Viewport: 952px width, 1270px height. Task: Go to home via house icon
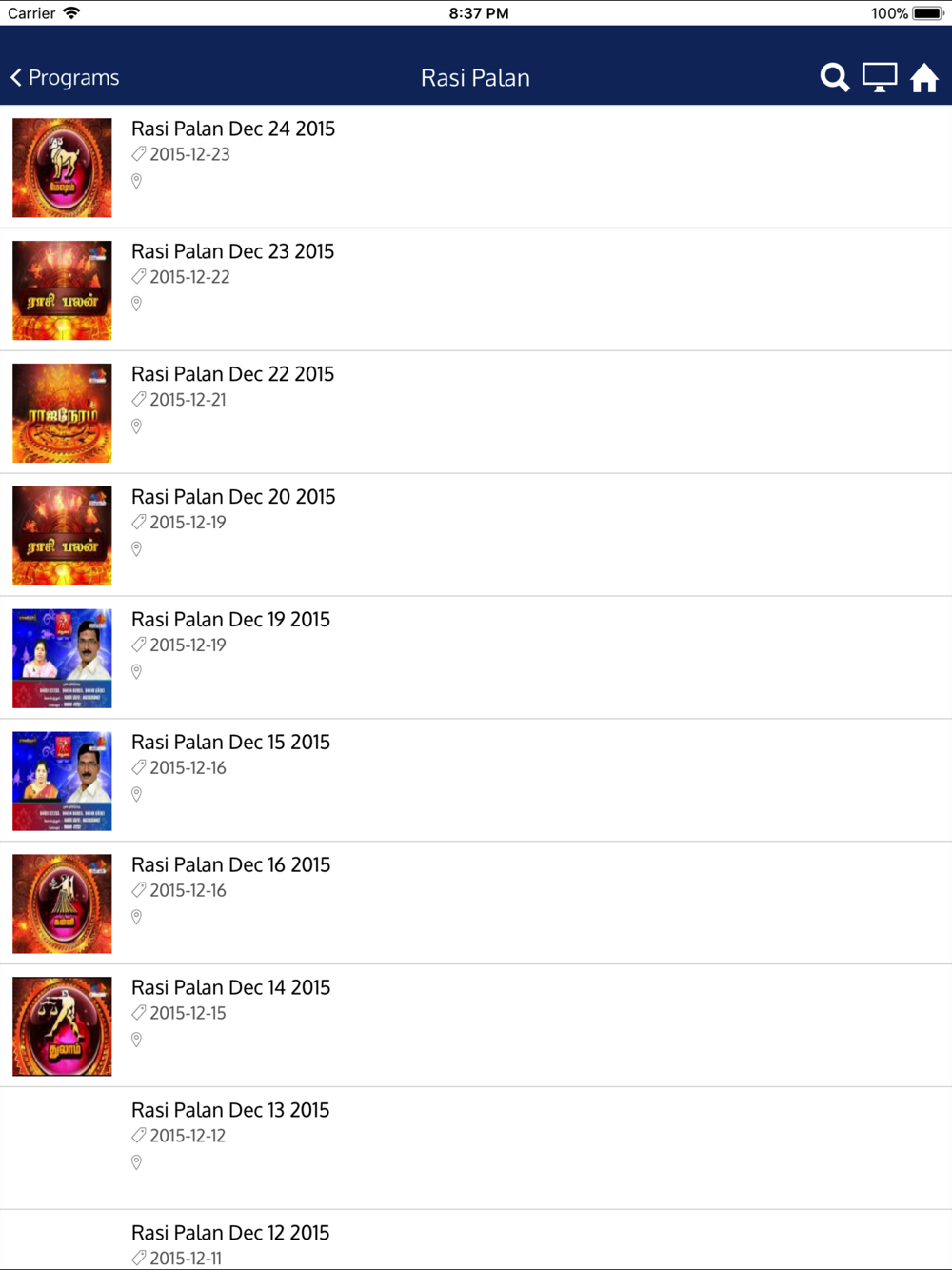pos(924,77)
